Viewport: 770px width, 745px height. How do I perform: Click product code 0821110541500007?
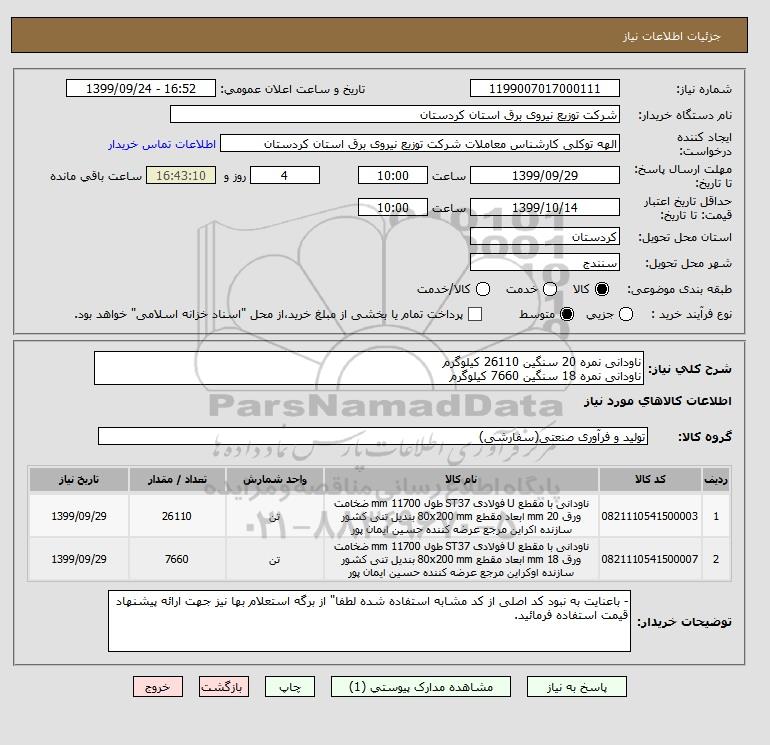coord(650,559)
